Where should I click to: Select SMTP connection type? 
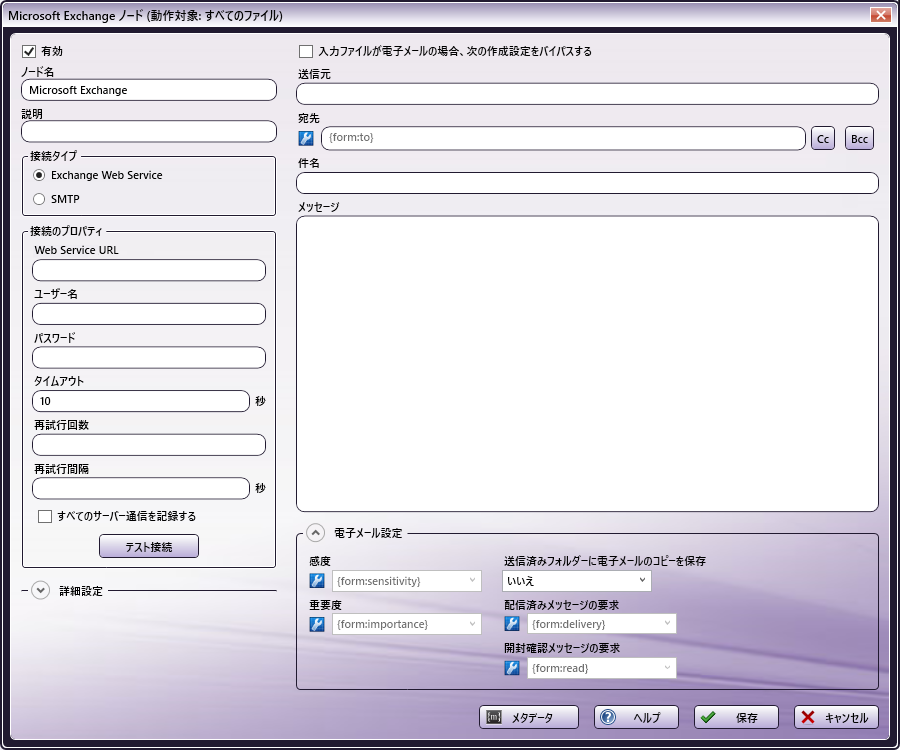pyautogui.click(x=39, y=199)
